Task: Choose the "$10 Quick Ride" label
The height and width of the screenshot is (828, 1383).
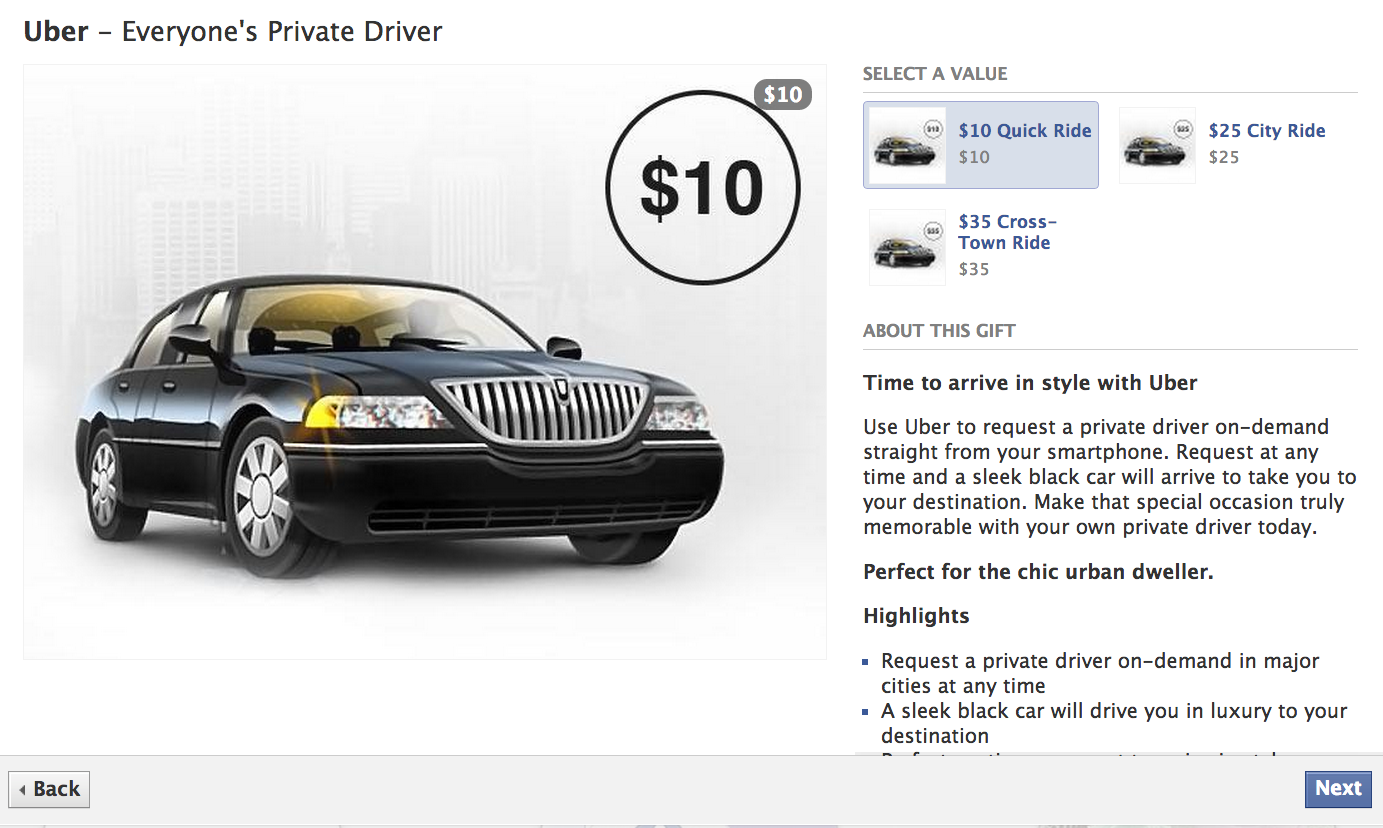Action: [1025, 131]
